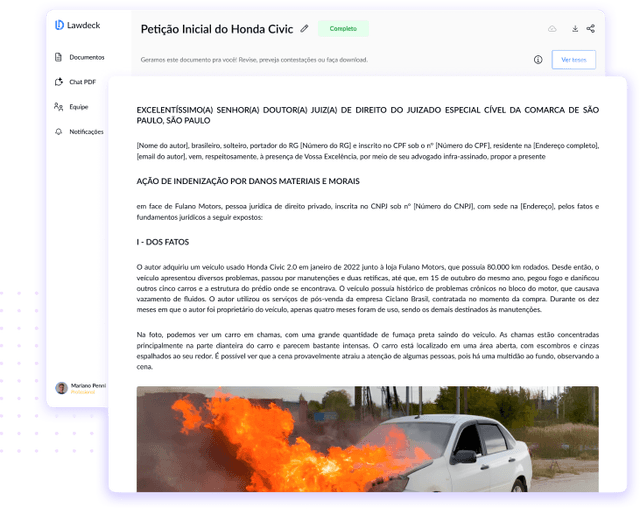Click the Documentos page icon
The image size is (640, 509).
[58, 57]
